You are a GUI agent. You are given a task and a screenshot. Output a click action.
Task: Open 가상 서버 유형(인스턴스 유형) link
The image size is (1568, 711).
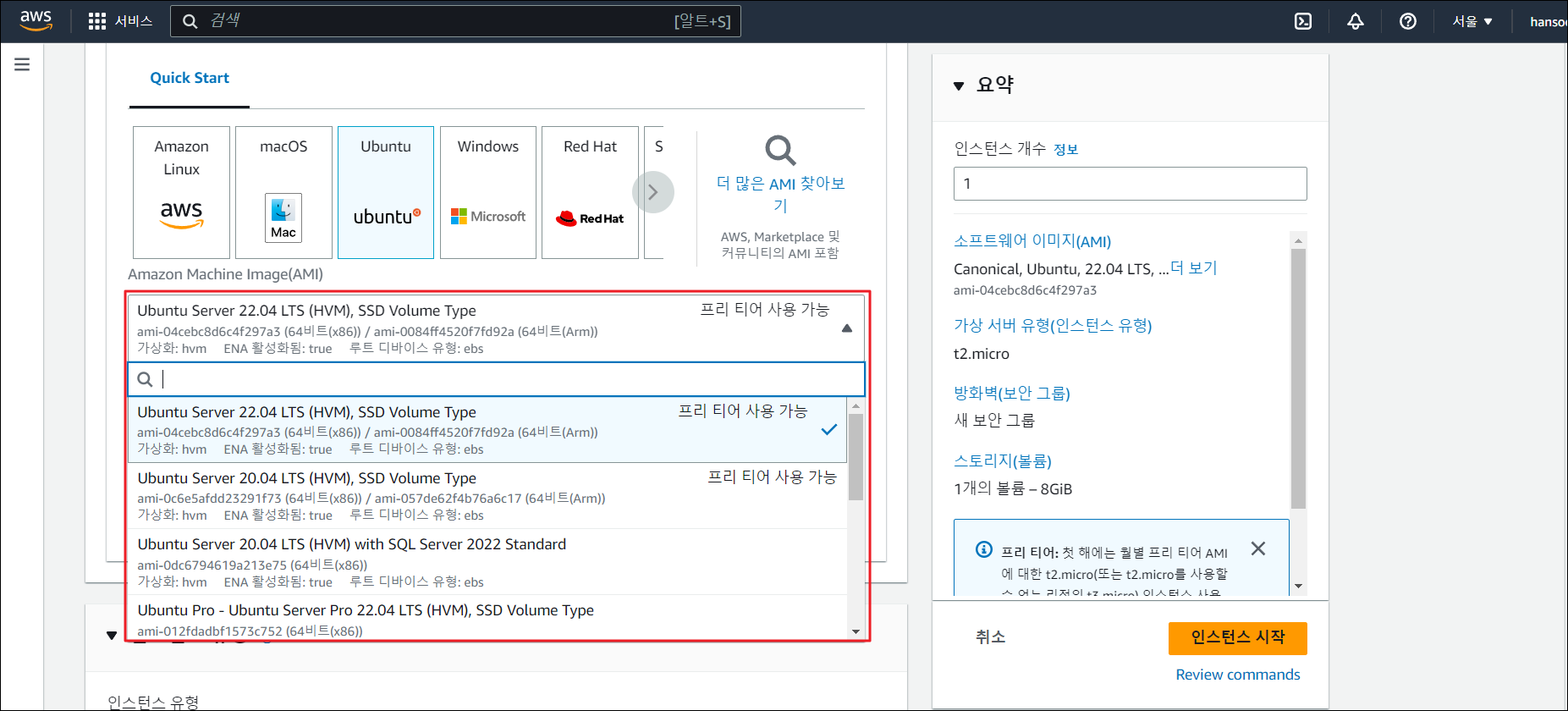(1053, 326)
